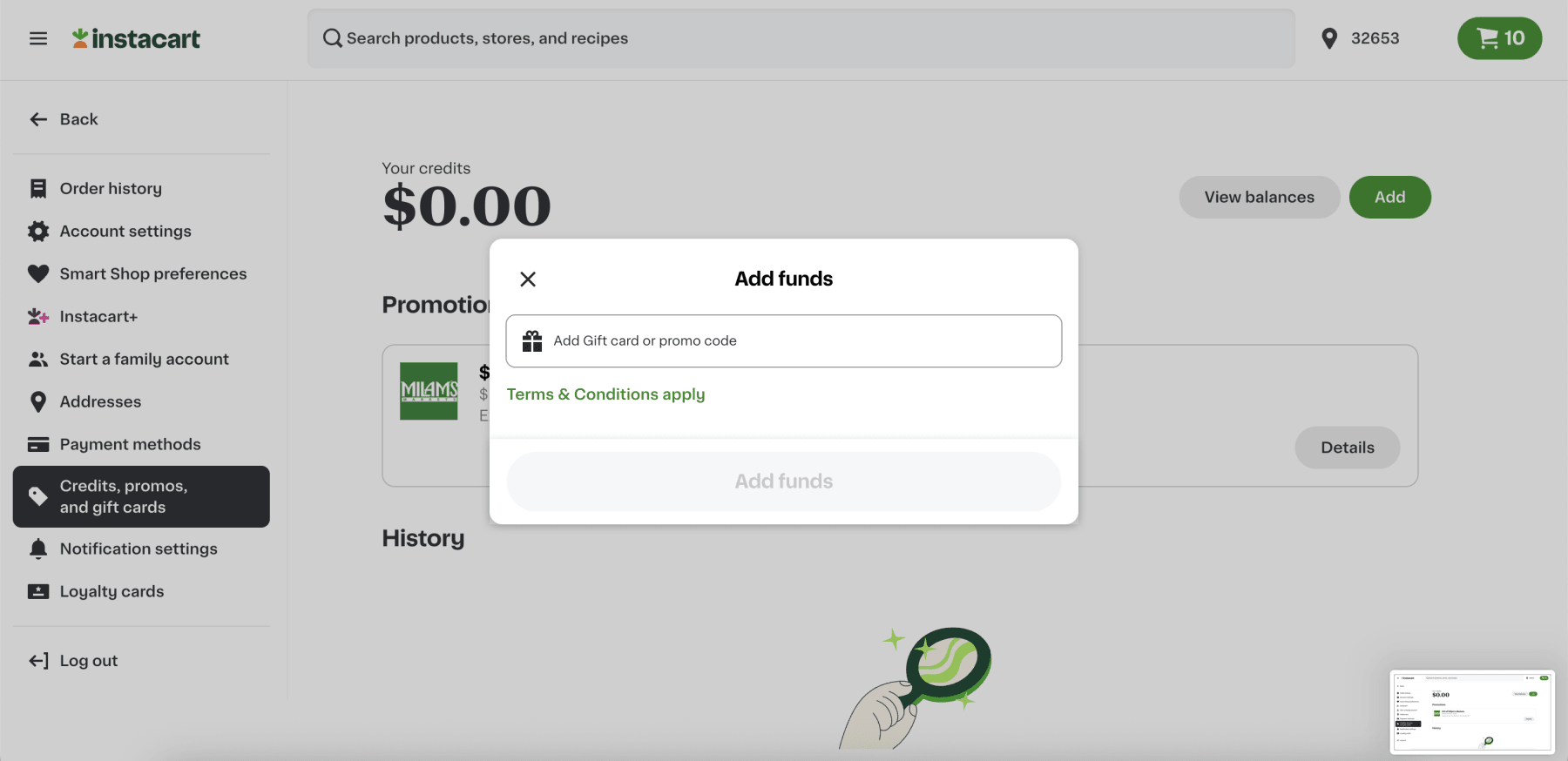The width and height of the screenshot is (1568, 761).
Task: Select Start a family account
Action: tap(144, 360)
